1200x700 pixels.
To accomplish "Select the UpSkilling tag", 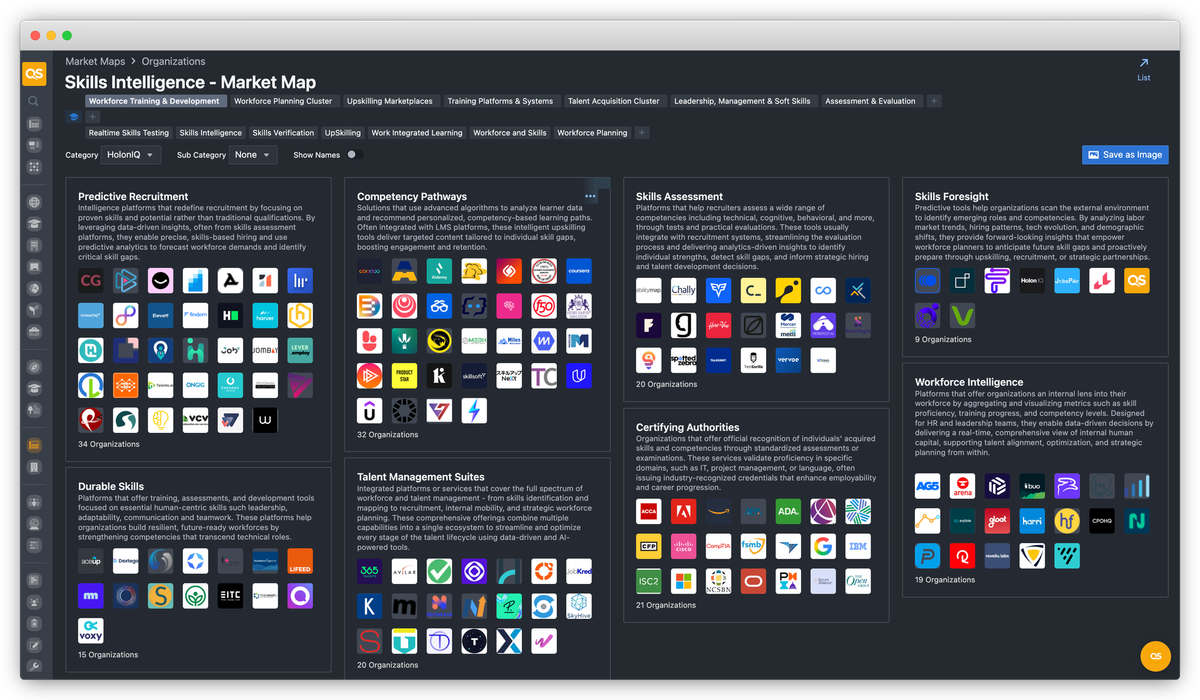I will 343,133.
